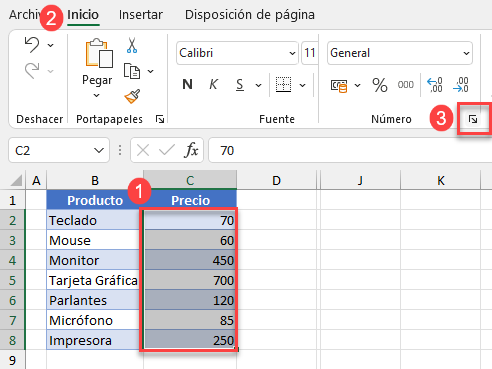The width and height of the screenshot is (492, 369).
Task: Click the Decrease Decimal icon
Action: click(461, 85)
